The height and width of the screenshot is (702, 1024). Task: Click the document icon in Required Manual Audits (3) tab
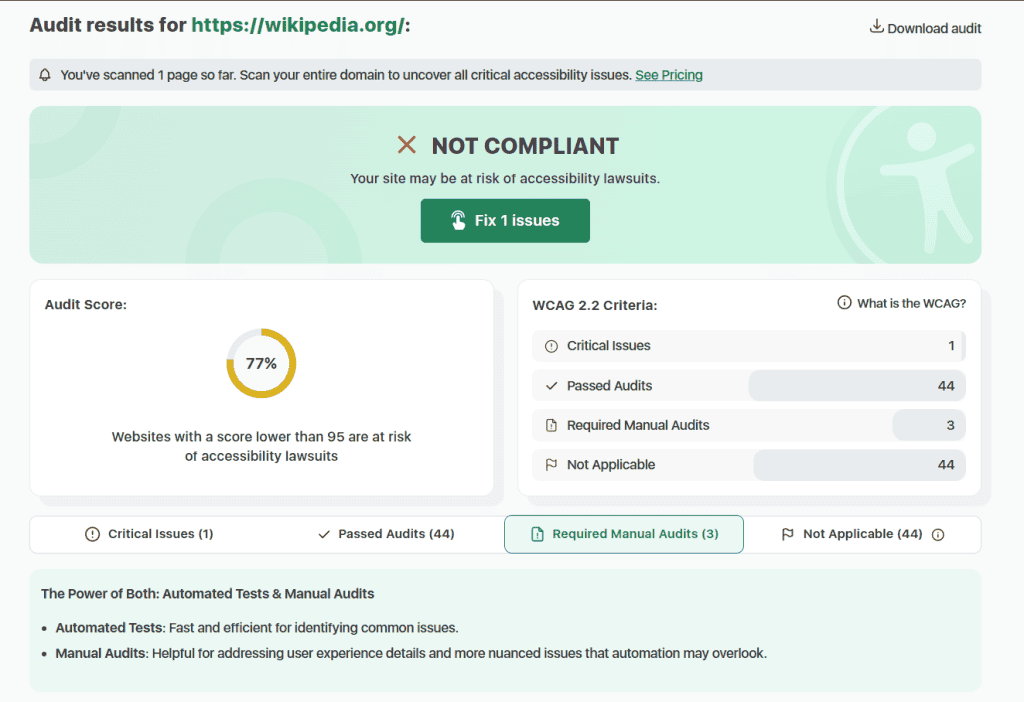pyautogui.click(x=537, y=534)
